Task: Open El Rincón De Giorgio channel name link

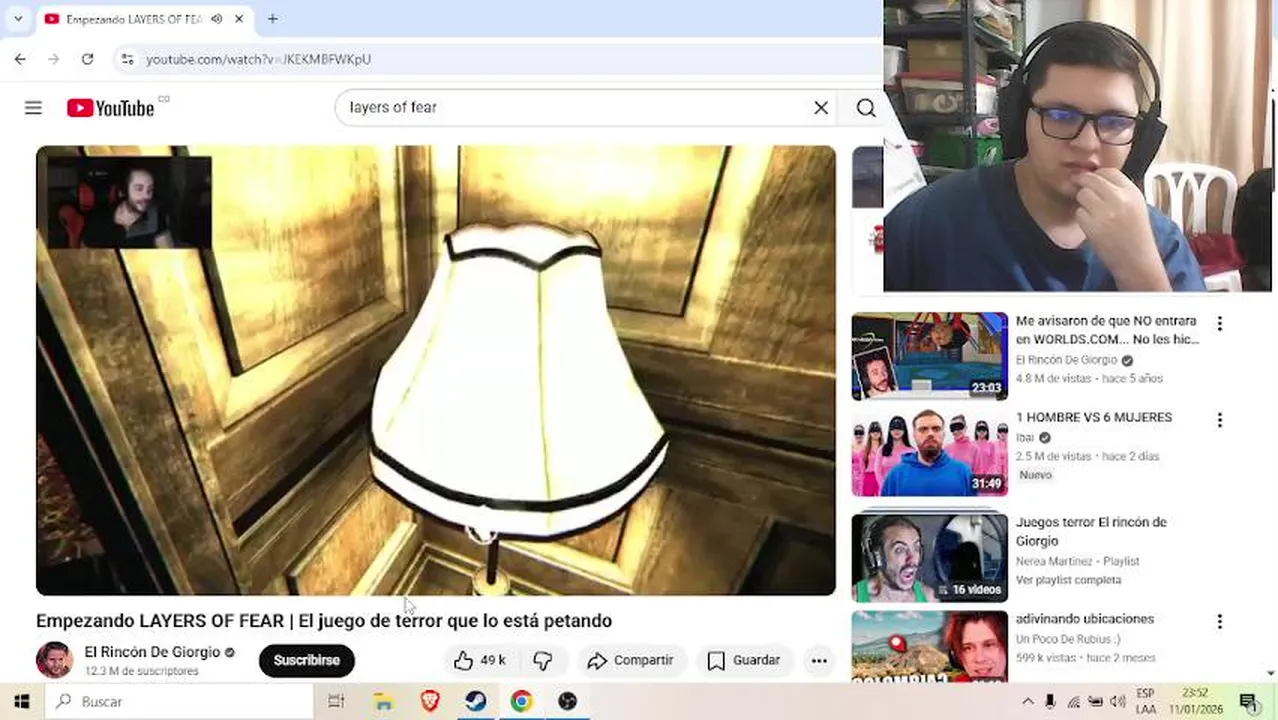Action: 152,652
